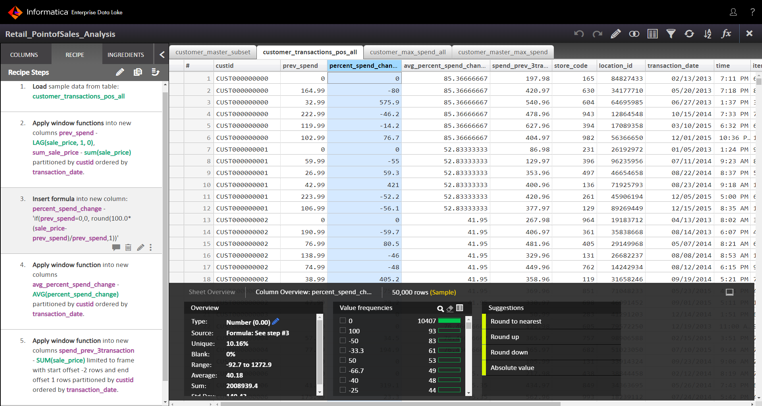Click the percent_spend_change column header
The image size is (762, 406).
(363, 66)
